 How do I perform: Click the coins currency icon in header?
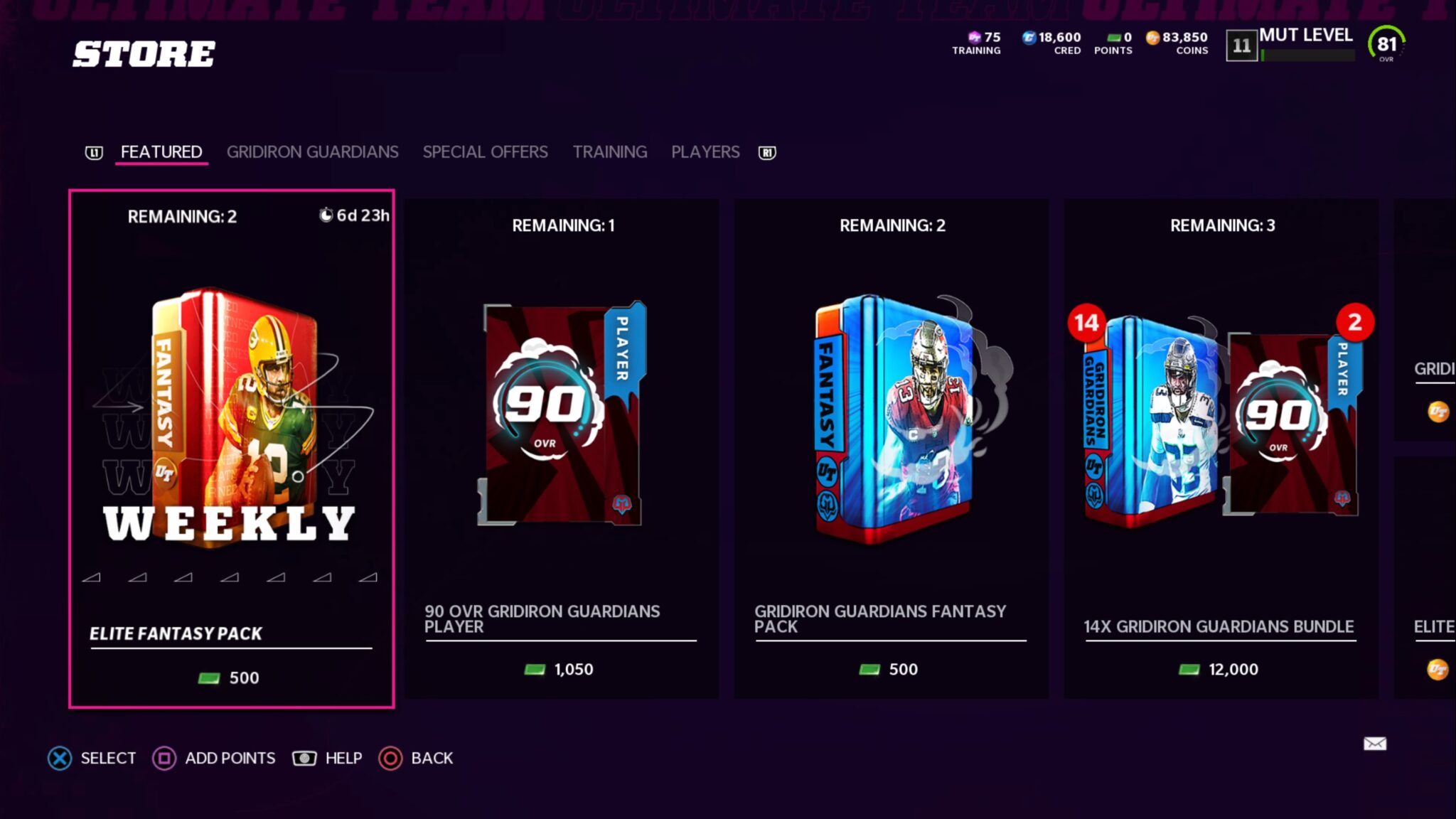click(x=1152, y=38)
